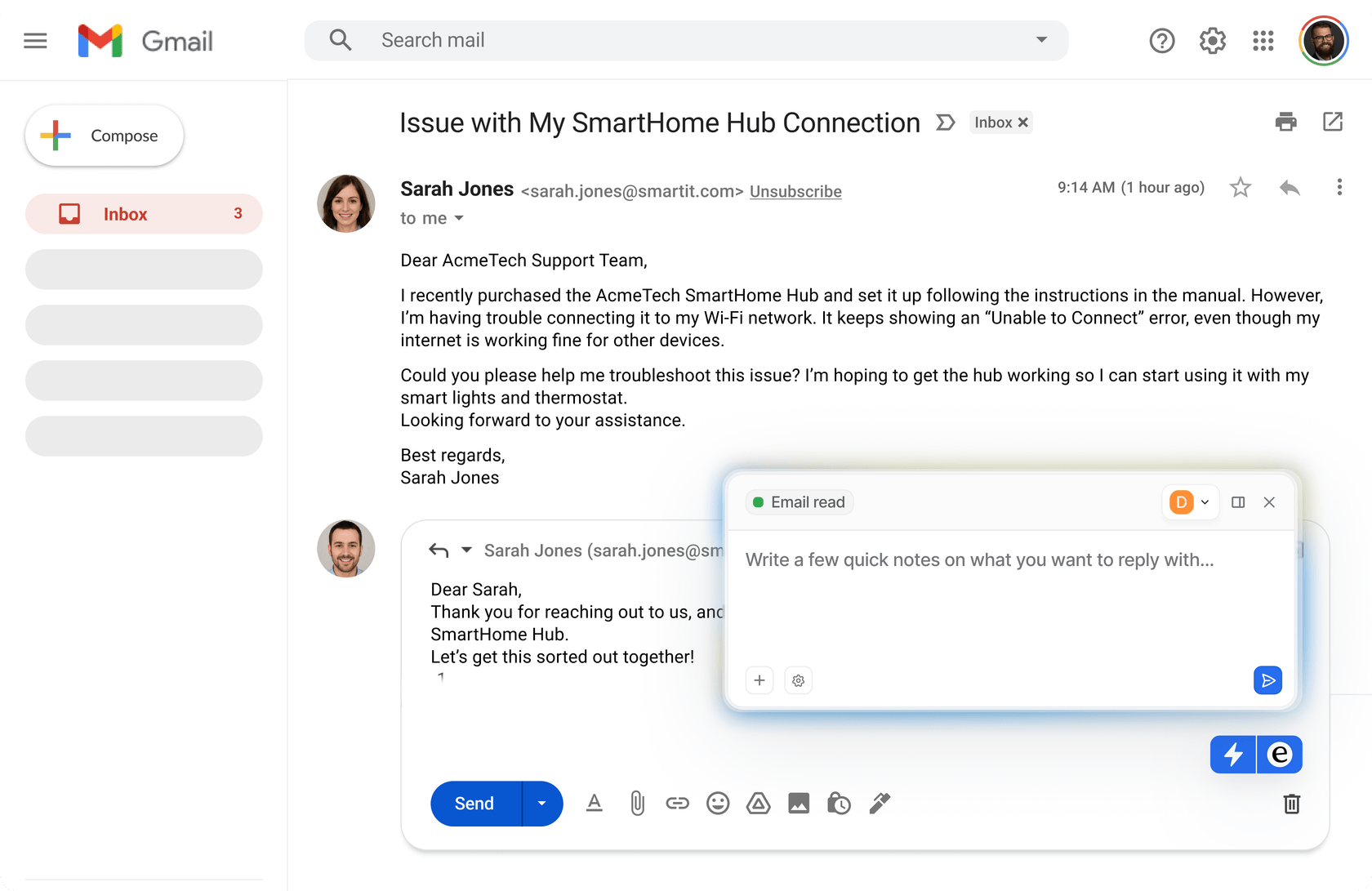Focus the Search mail field
The height and width of the screenshot is (891, 1372).
[686, 40]
